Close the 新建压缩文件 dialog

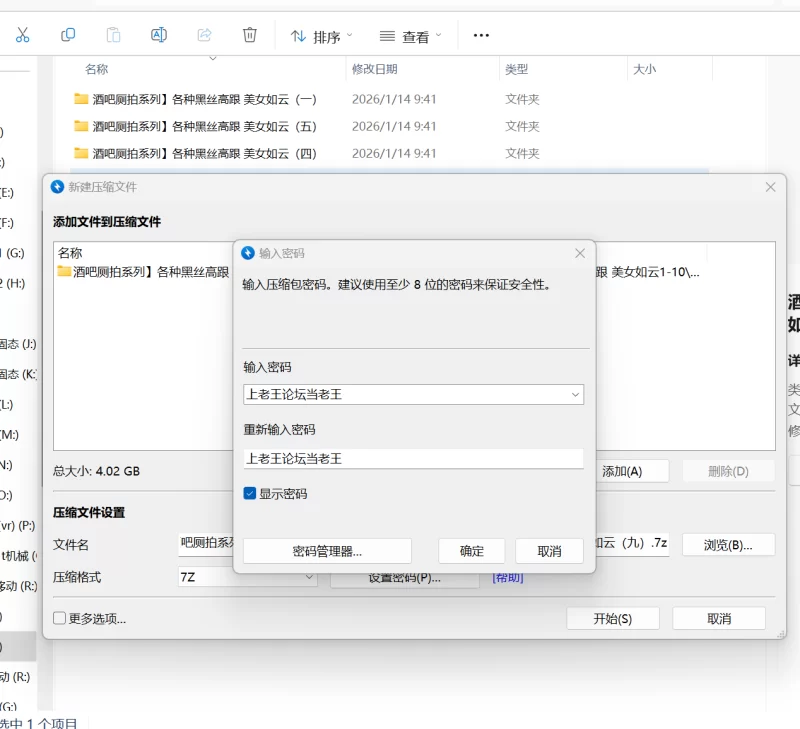coord(770,187)
